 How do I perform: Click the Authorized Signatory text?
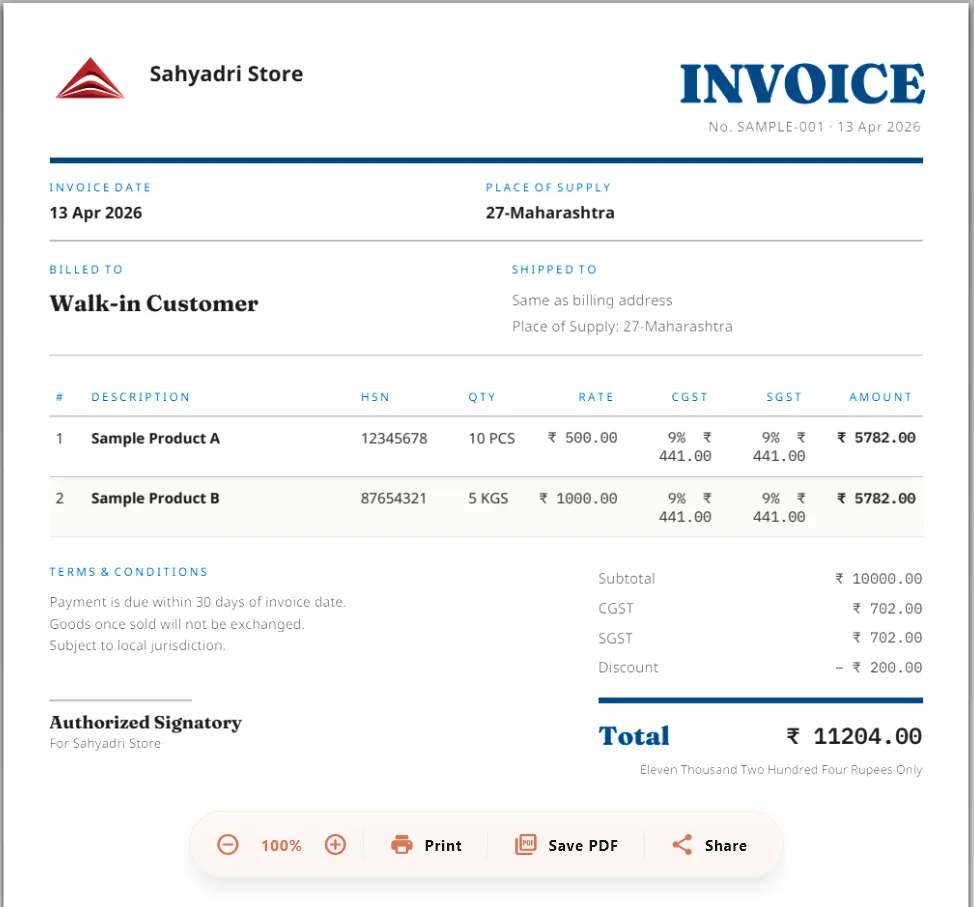tap(145, 722)
